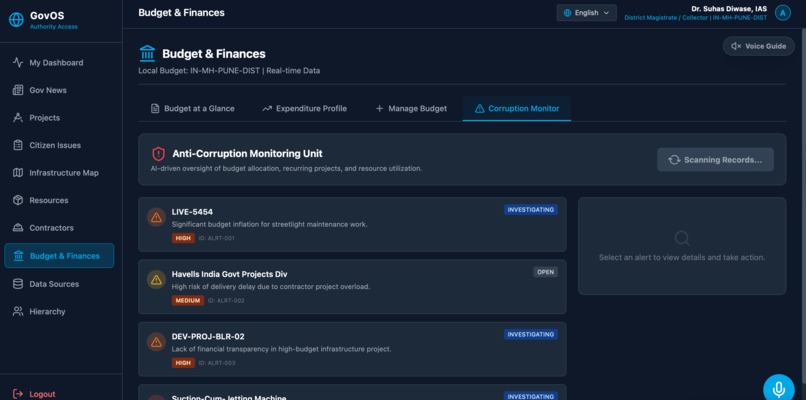Click the Hierarchy people icon

click(18, 312)
